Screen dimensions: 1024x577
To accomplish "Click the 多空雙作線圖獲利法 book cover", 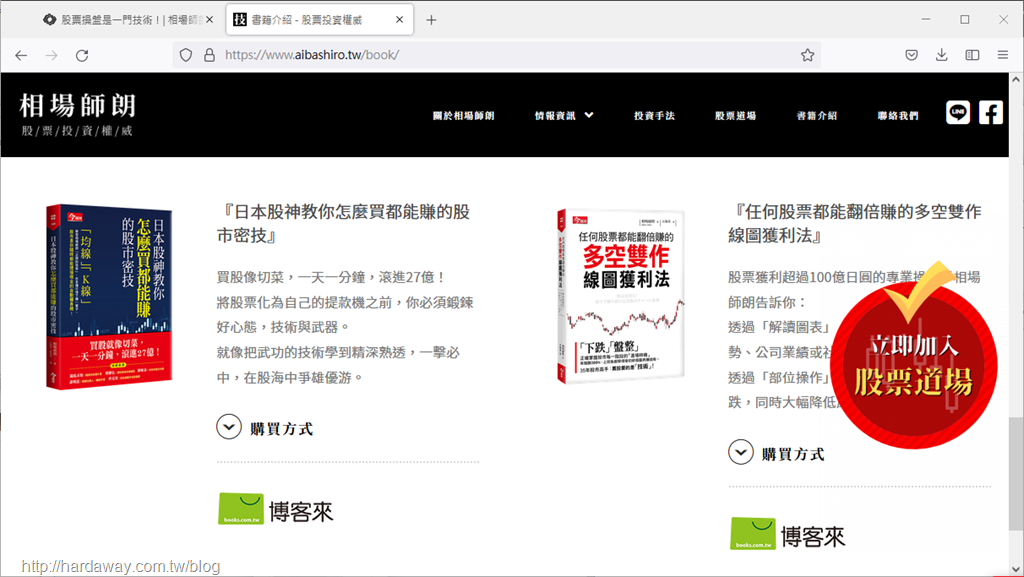I will [620, 296].
